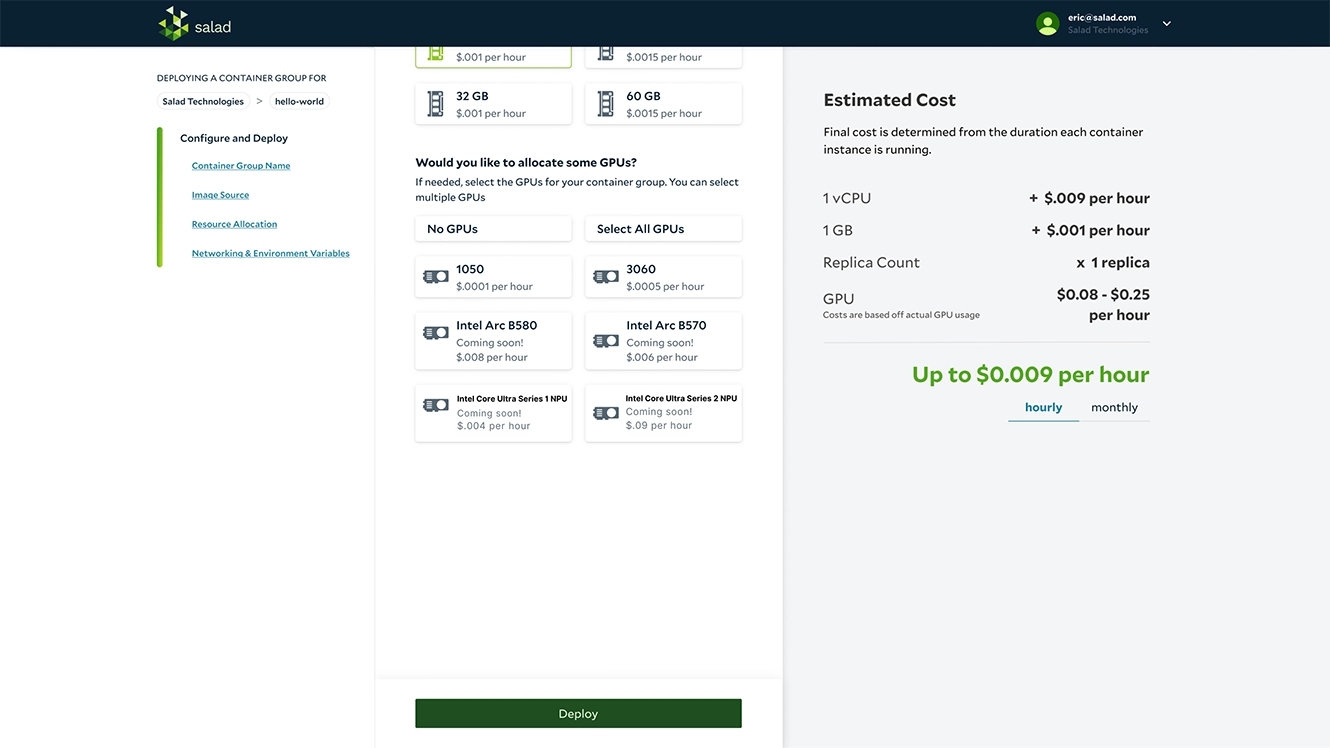Click the 60 GB memory chip icon
This screenshot has height=748, width=1330.
[605, 104]
